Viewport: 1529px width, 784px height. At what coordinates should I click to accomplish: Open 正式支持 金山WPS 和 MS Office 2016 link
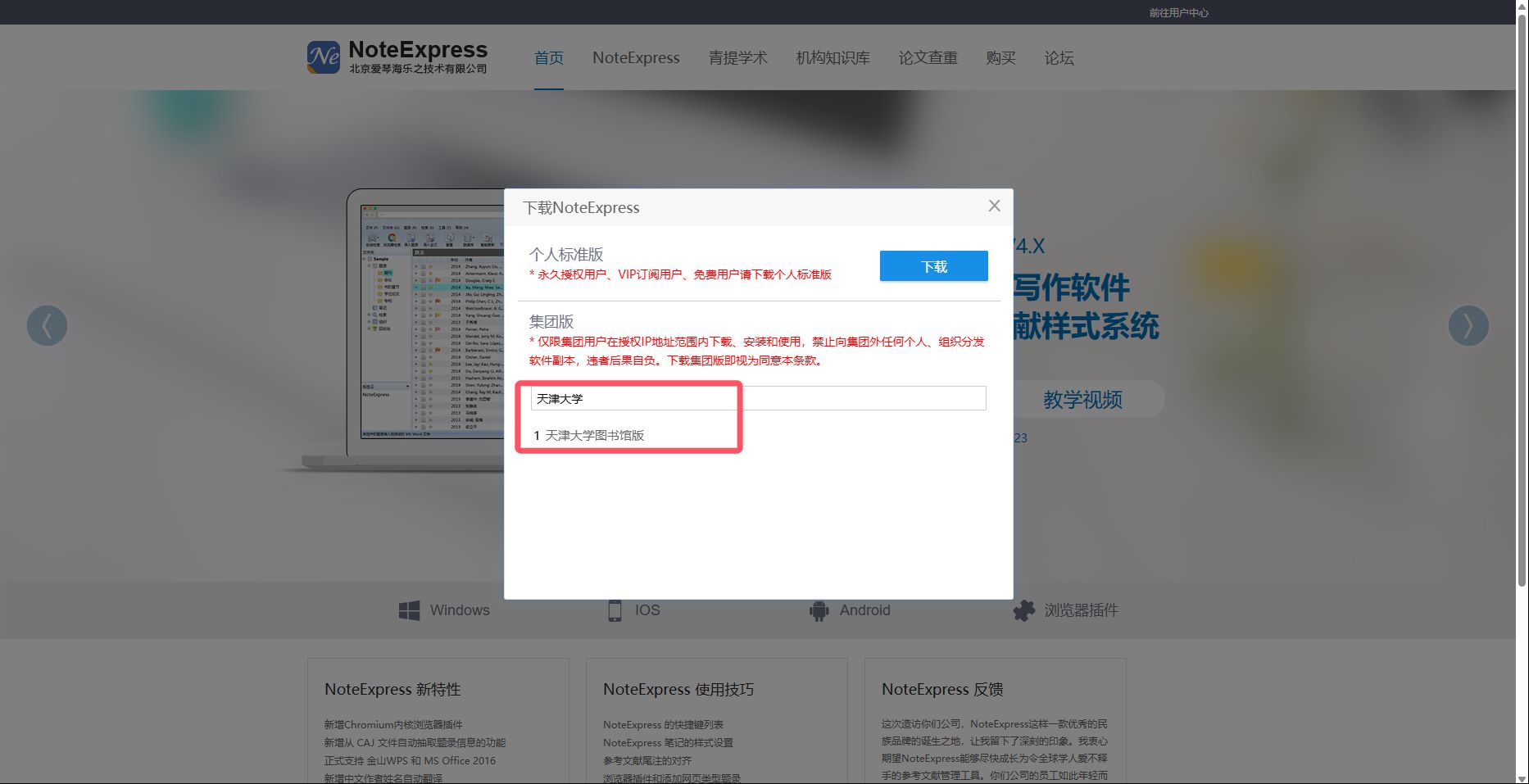(x=410, y=760)
